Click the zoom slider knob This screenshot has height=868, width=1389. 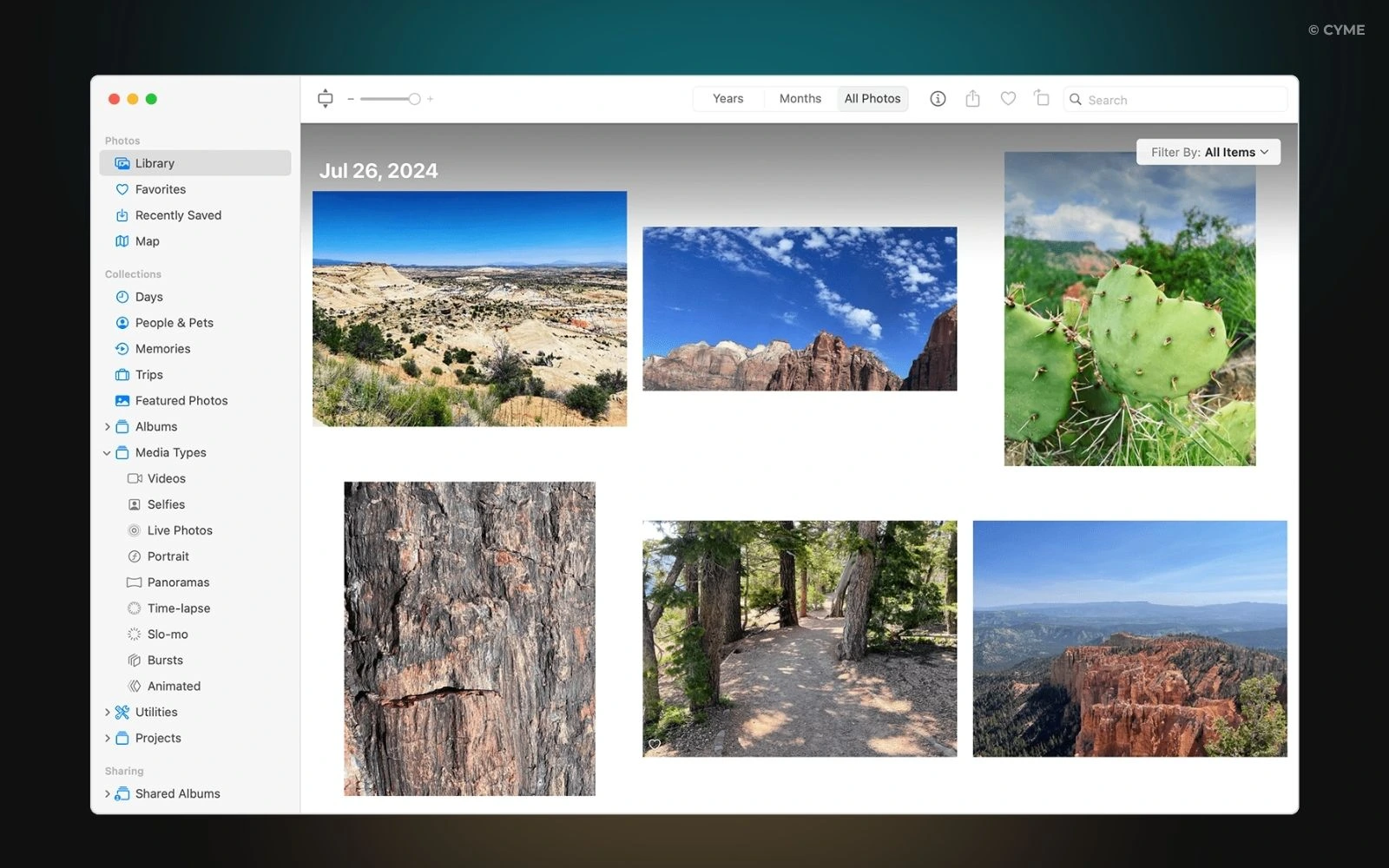pyautogui.click(x=415, y=99)
